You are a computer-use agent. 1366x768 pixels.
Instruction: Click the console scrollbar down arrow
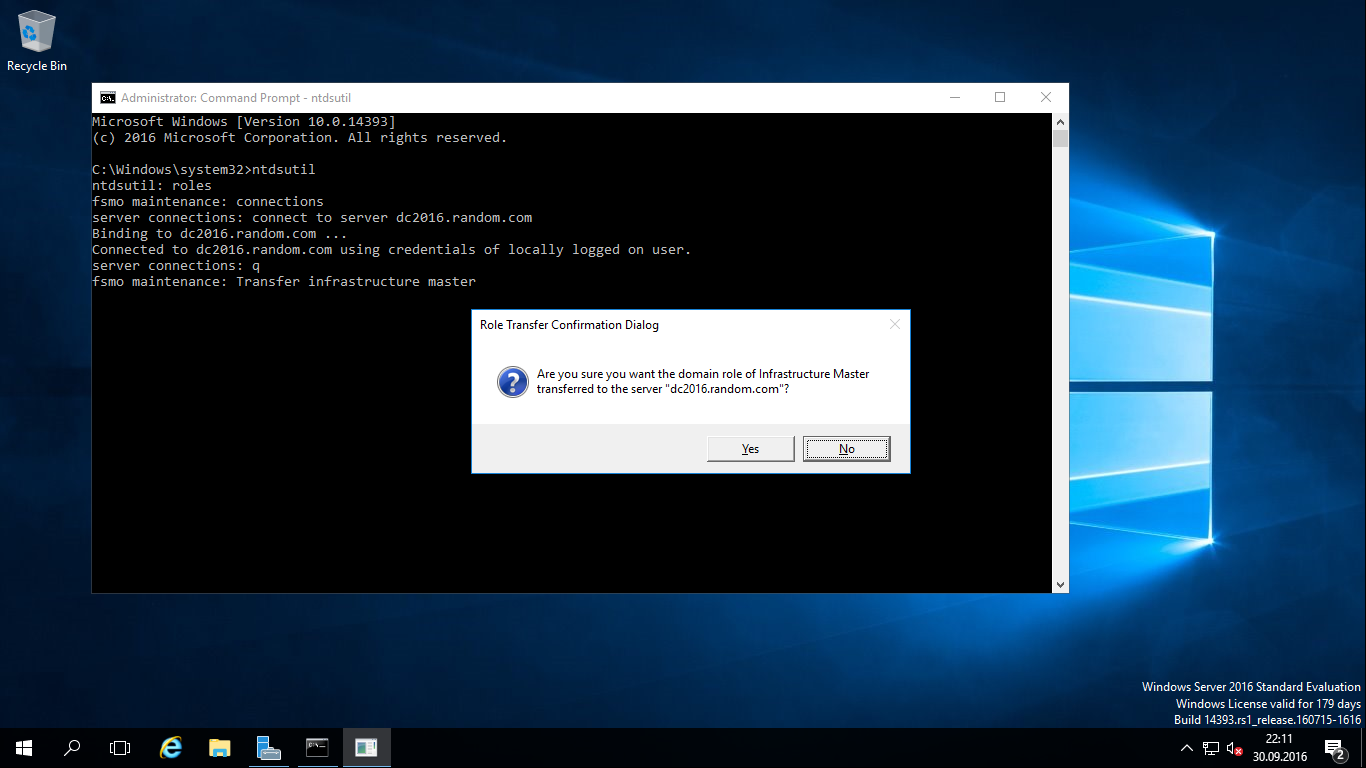1060,584
